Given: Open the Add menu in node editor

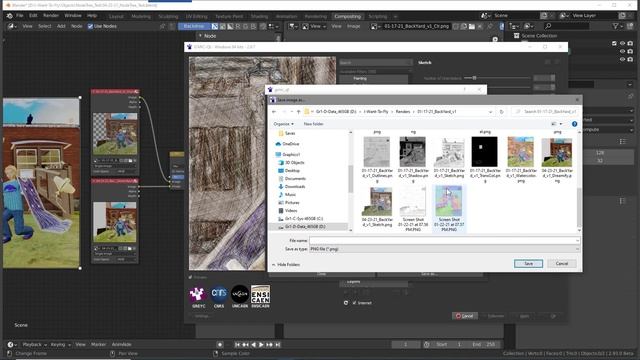Looking at the screenshot, I should pyautogui.click(x=61, y=26).
